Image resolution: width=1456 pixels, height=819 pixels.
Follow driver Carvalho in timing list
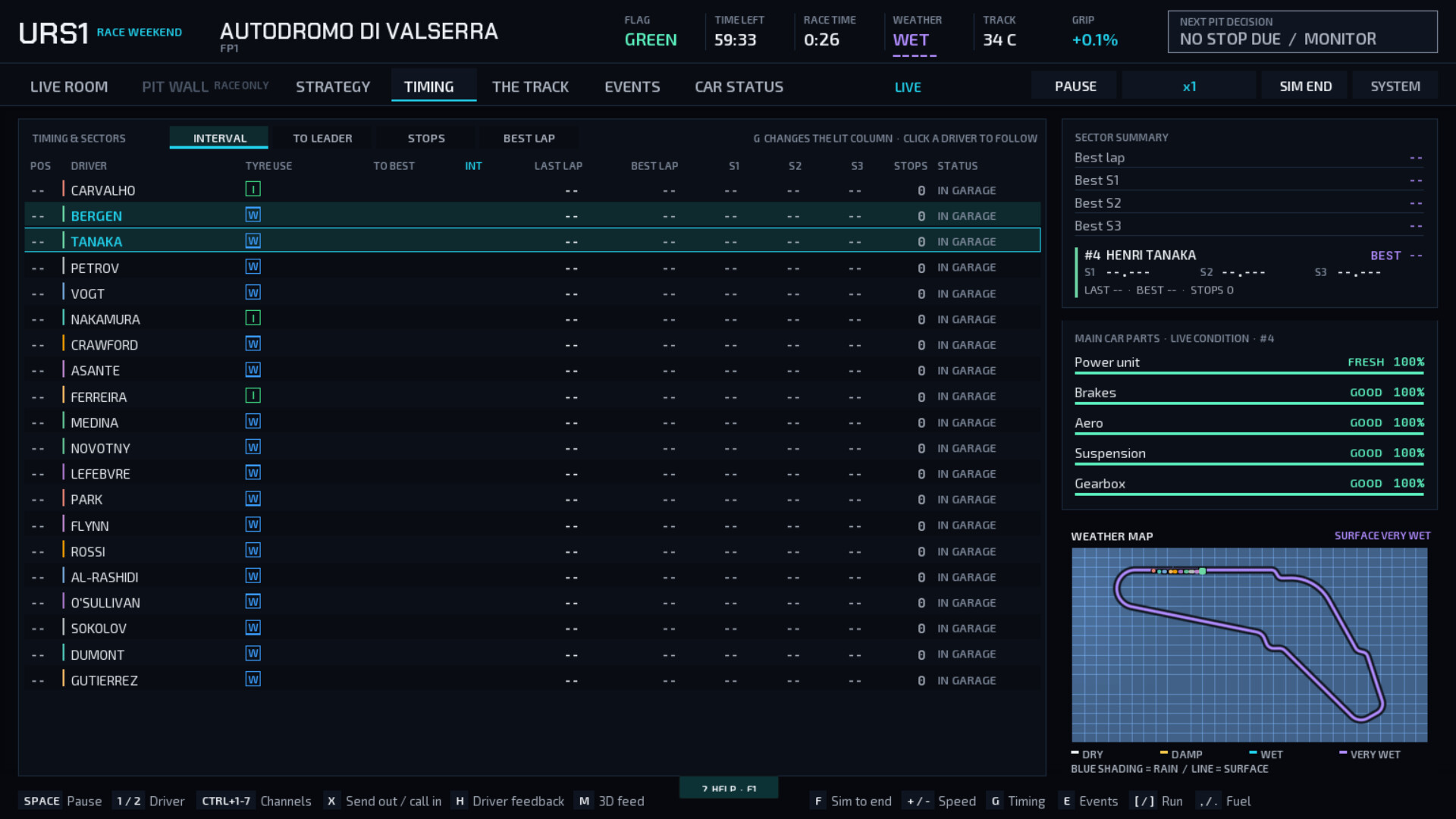pyautogui.click(x=532, y=190)
